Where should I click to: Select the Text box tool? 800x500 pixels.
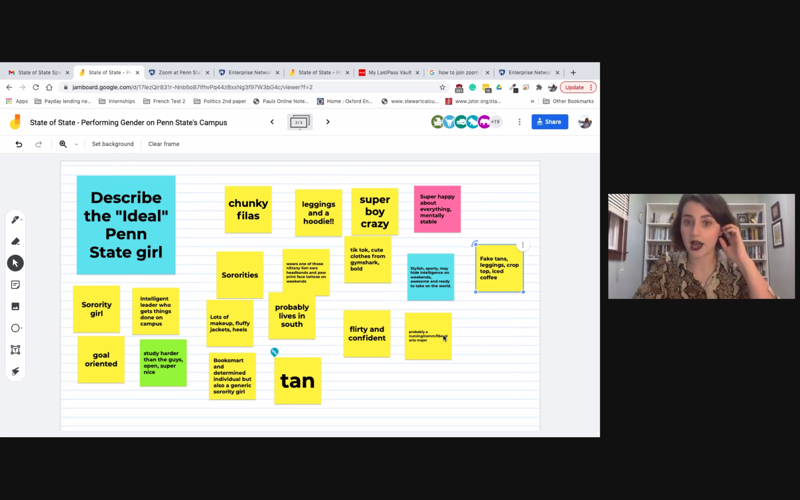[15, 350]
